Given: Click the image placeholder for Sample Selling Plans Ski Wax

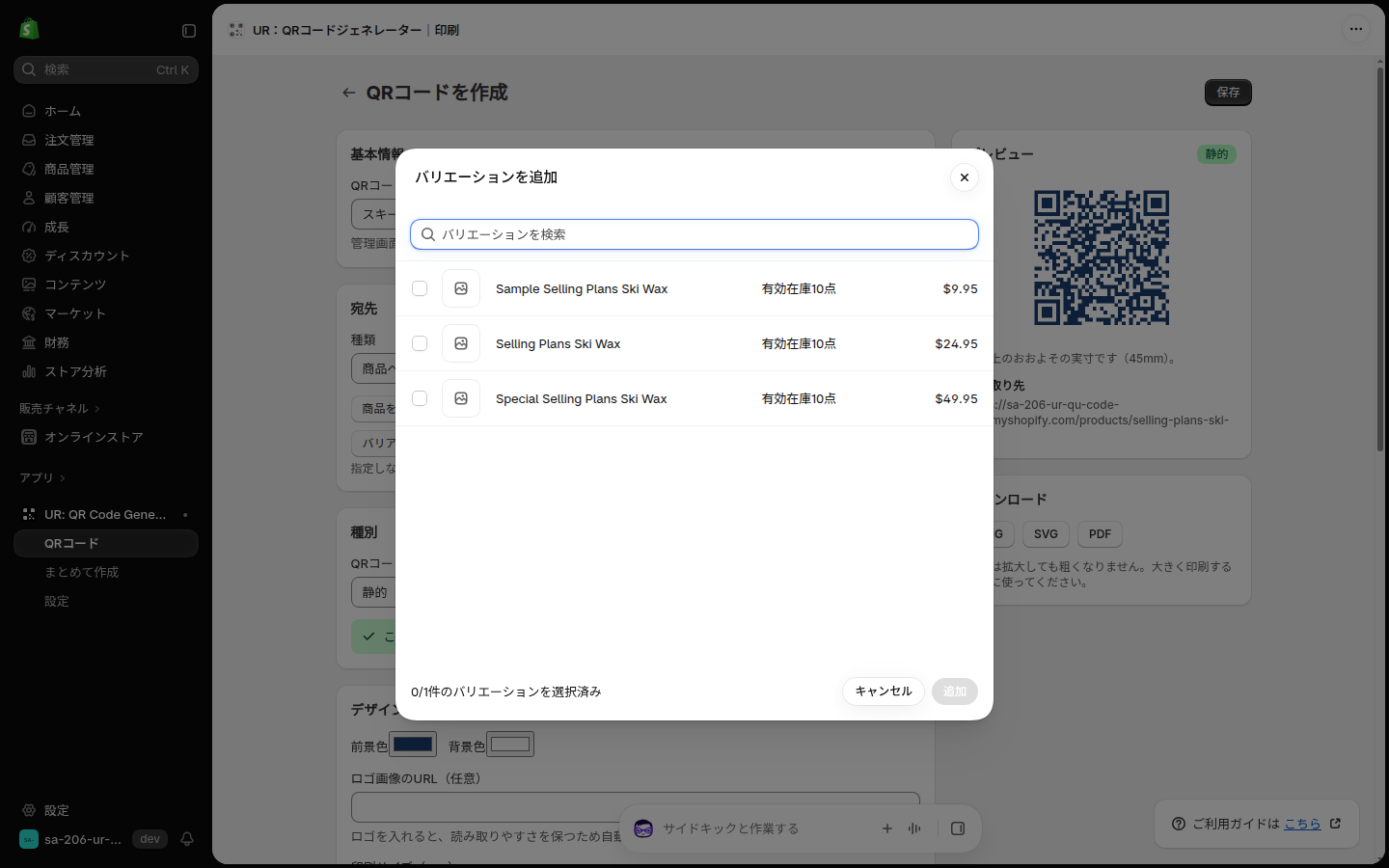Looking at the screenshot, I should pyautogui.click(x=461, y=288).
